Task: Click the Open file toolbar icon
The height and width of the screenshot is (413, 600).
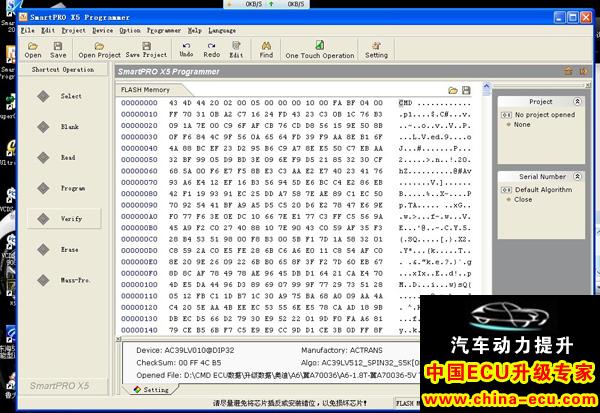Action: (x=33, y=50)
